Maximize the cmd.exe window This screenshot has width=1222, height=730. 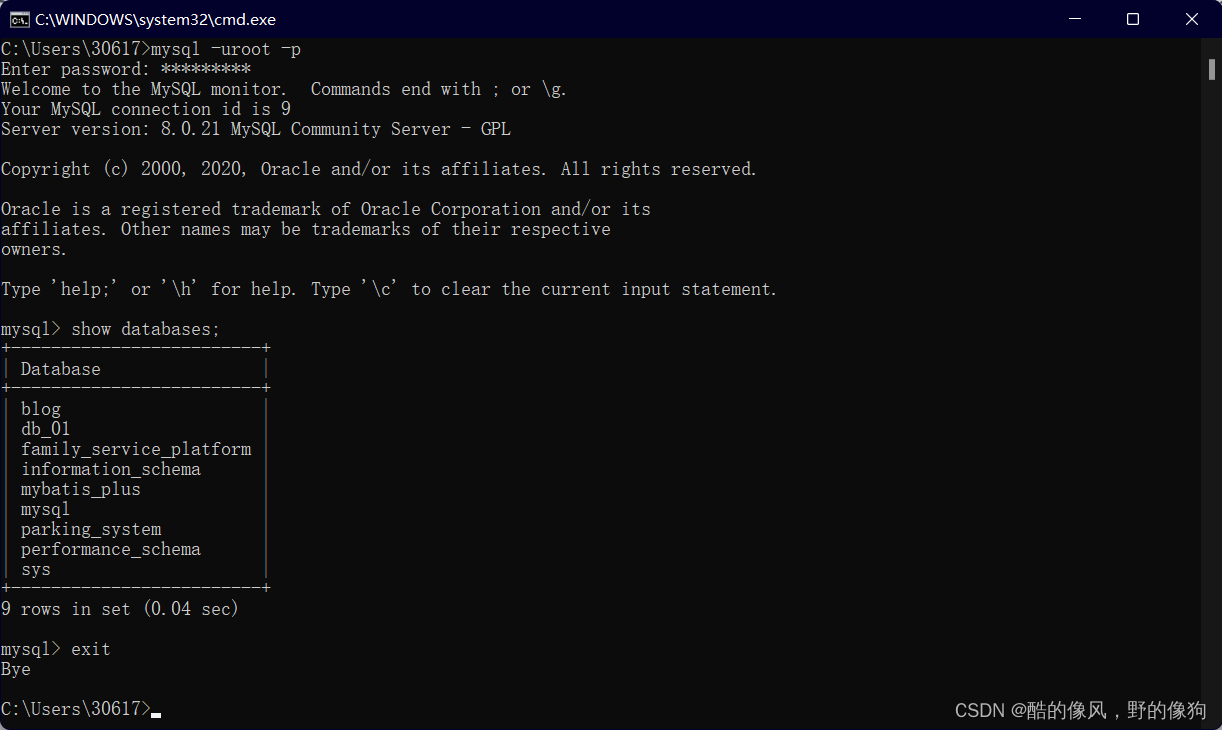(x=1133, y=19)
